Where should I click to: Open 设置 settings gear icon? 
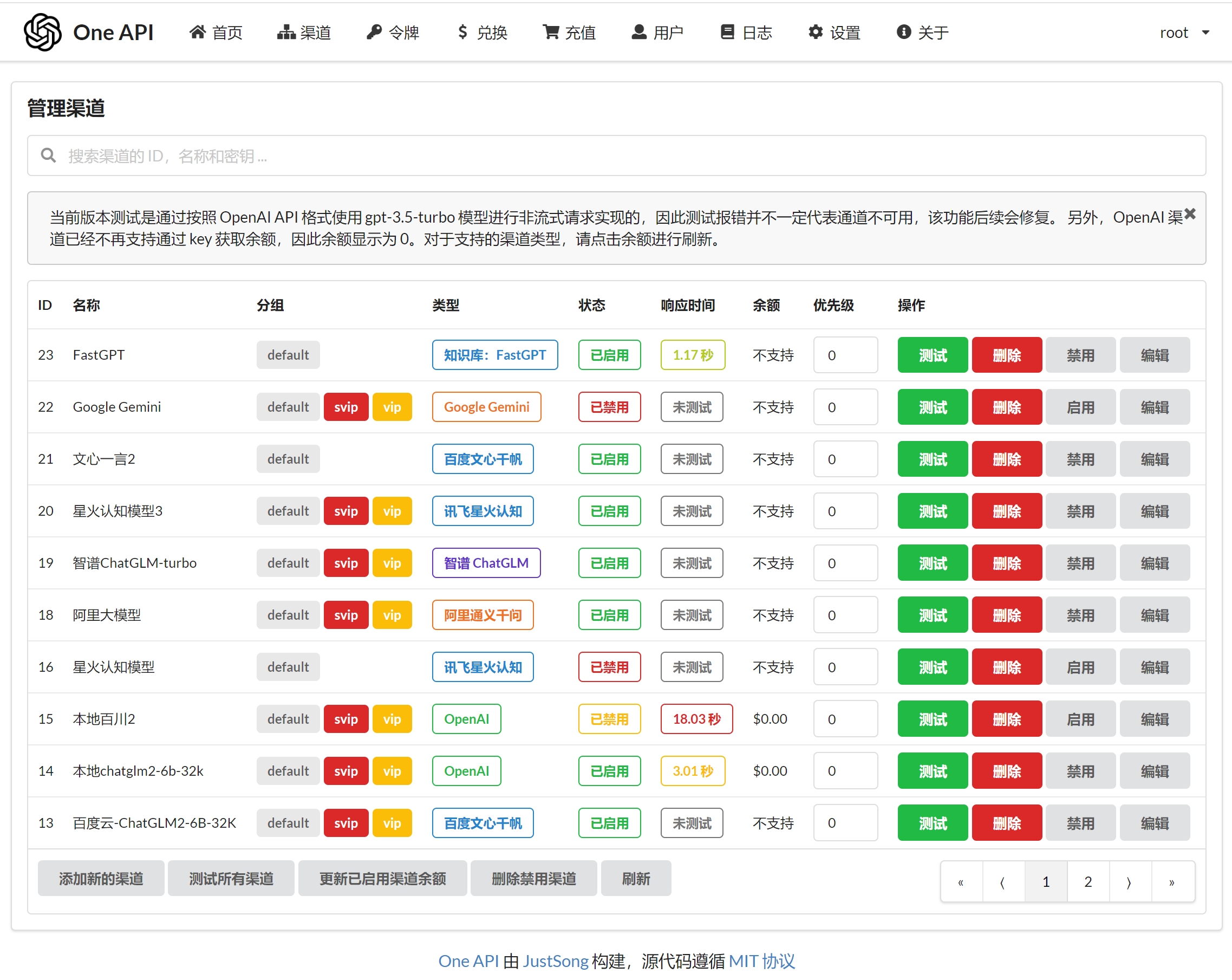(816, 32)
